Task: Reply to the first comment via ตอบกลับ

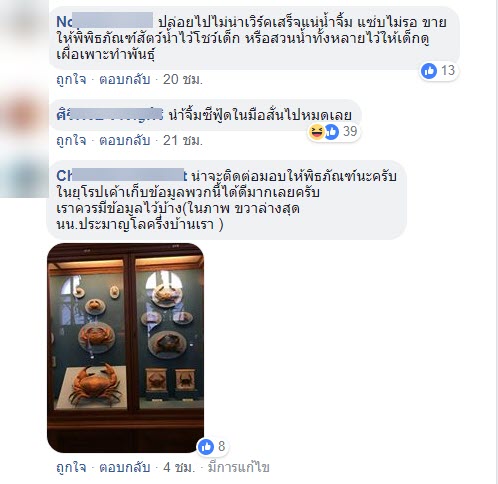Action: (125, 80)
